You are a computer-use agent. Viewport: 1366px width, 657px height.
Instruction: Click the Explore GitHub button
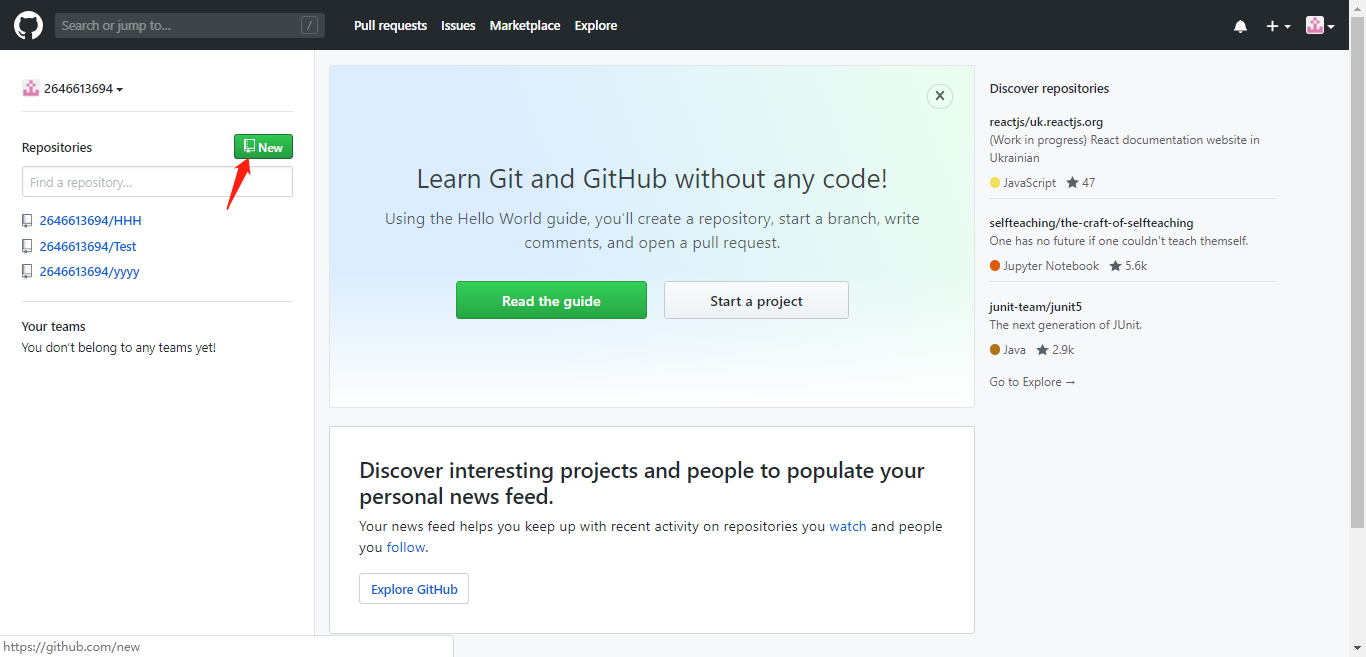click(x=414, y=589)
